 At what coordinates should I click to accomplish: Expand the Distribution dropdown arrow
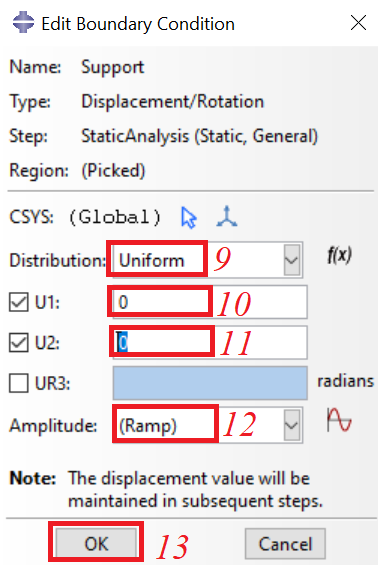point(292,260)
